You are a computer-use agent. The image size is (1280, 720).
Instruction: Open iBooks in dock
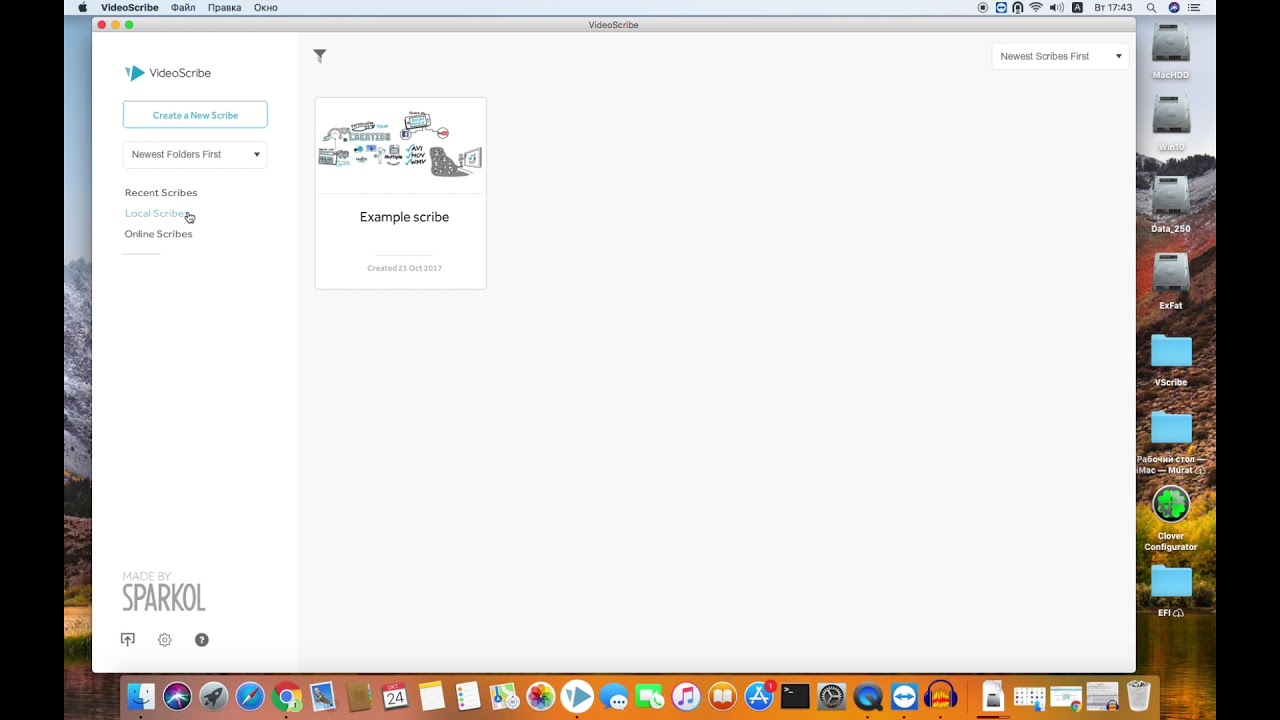722,696
